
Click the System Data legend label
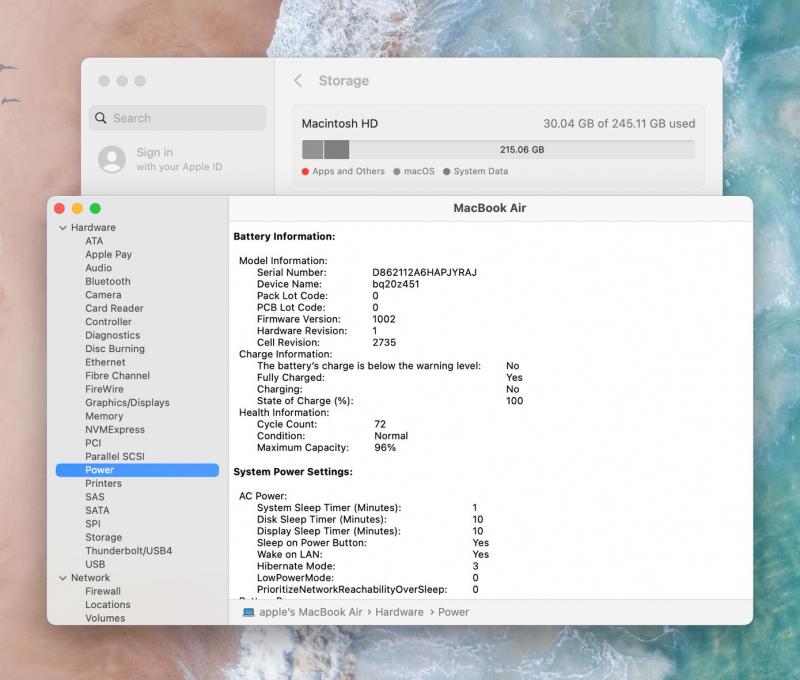pyautogui.click(x=481, y=171)
